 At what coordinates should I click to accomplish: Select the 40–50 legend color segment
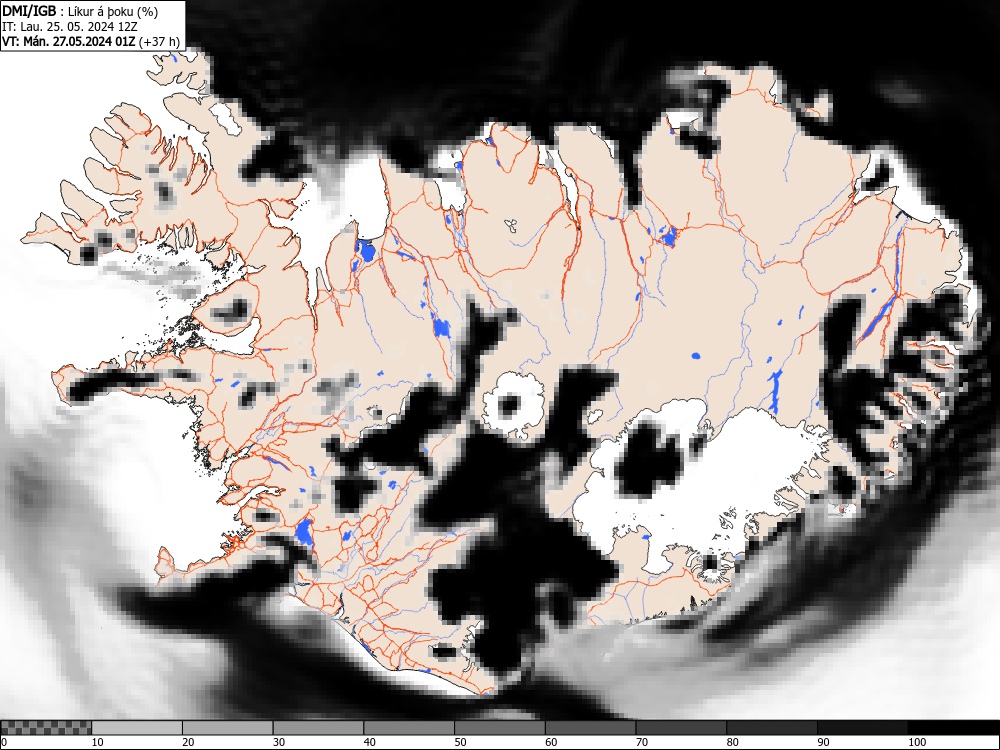pyautogui.click(x=409, y=728)
